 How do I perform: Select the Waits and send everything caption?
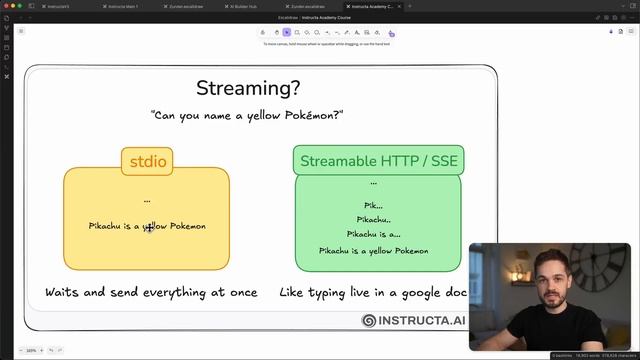click(x=151, y=292)
